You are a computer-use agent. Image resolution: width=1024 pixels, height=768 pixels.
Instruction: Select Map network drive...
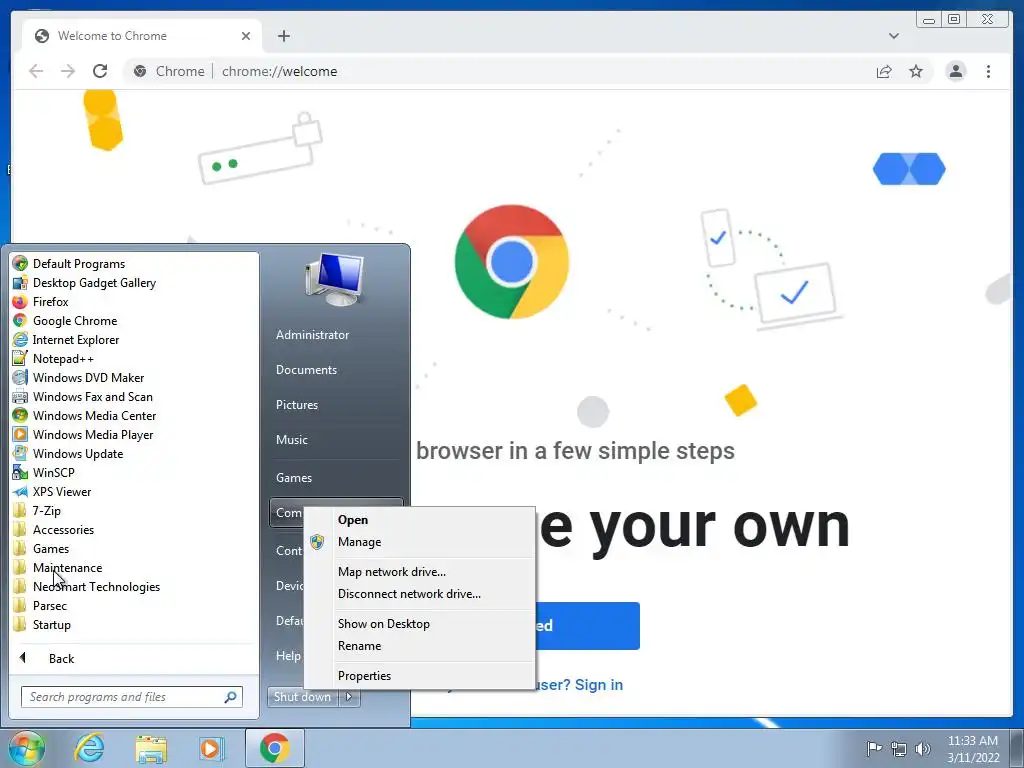coord(392,572)
